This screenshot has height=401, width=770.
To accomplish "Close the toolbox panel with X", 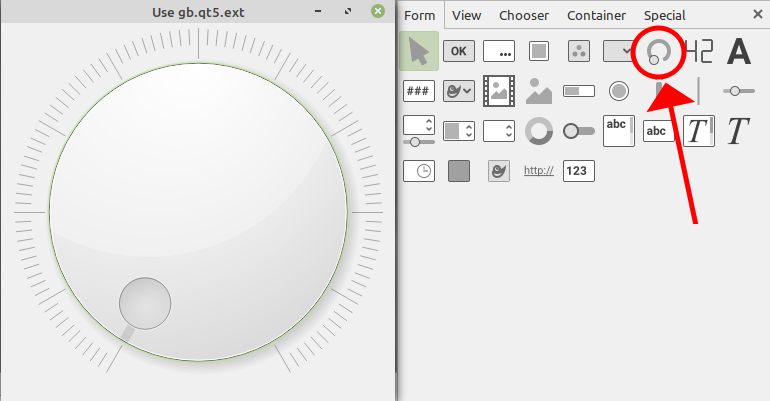I will pos(758,15).
